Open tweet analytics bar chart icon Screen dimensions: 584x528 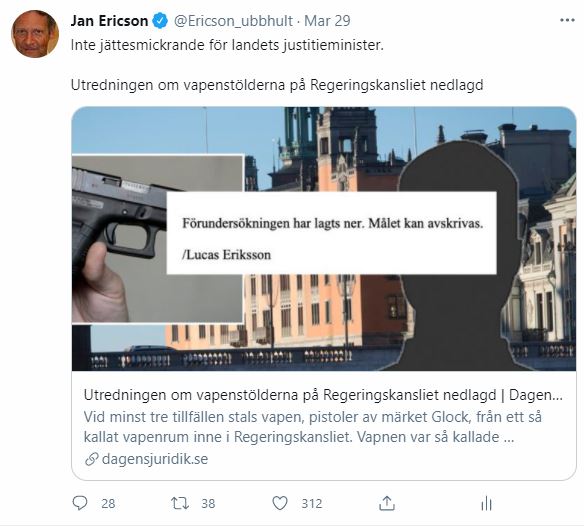(x=486, y=503)
